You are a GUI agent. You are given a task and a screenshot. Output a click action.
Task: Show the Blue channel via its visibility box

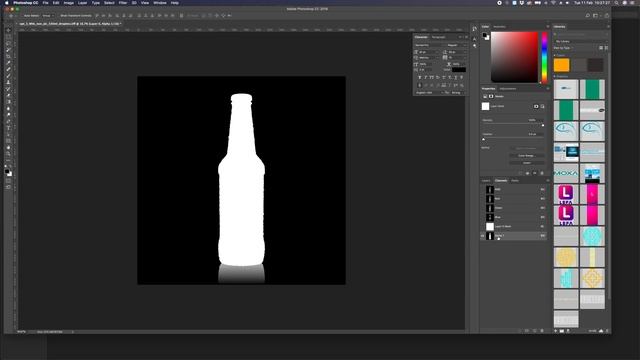pos(482,217)
